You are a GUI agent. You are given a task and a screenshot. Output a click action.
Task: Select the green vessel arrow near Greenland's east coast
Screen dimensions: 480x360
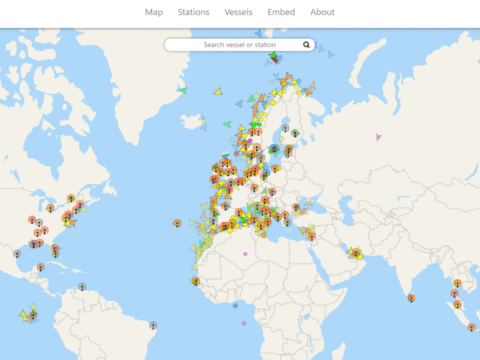pyautogui.click(x=182, y=90)
